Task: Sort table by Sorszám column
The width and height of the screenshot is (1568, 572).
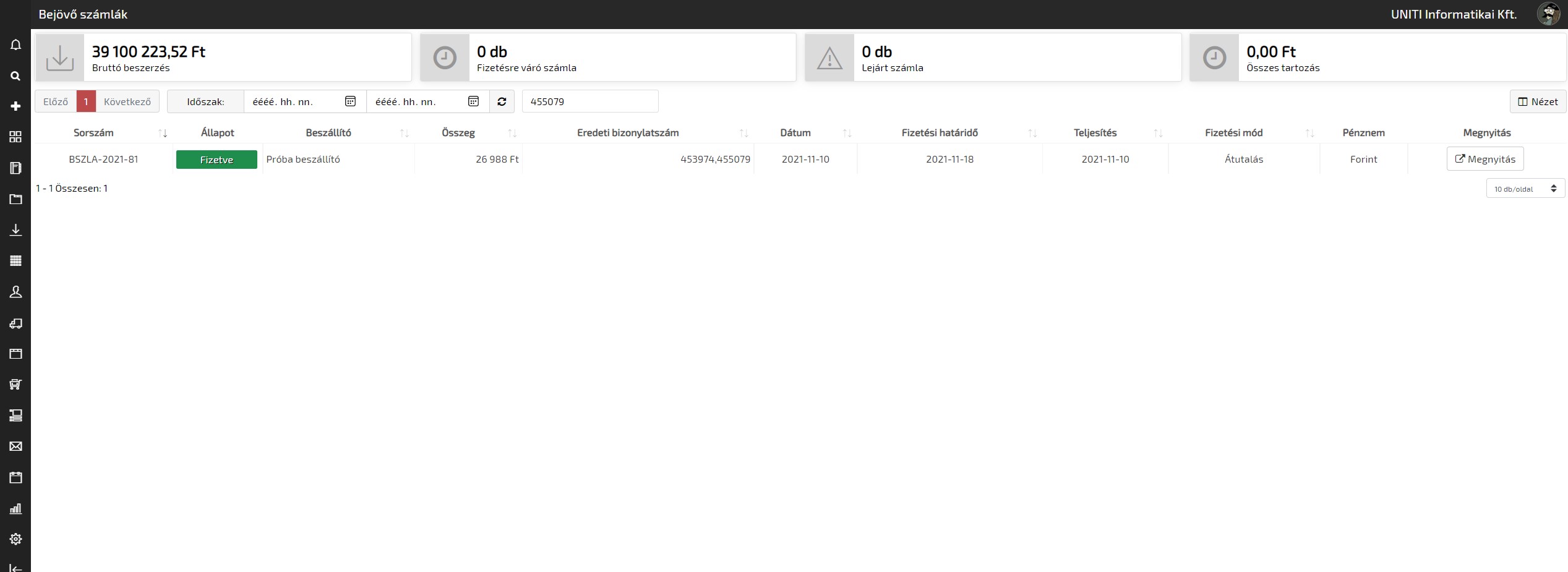Action: click(x=163, y=133)
